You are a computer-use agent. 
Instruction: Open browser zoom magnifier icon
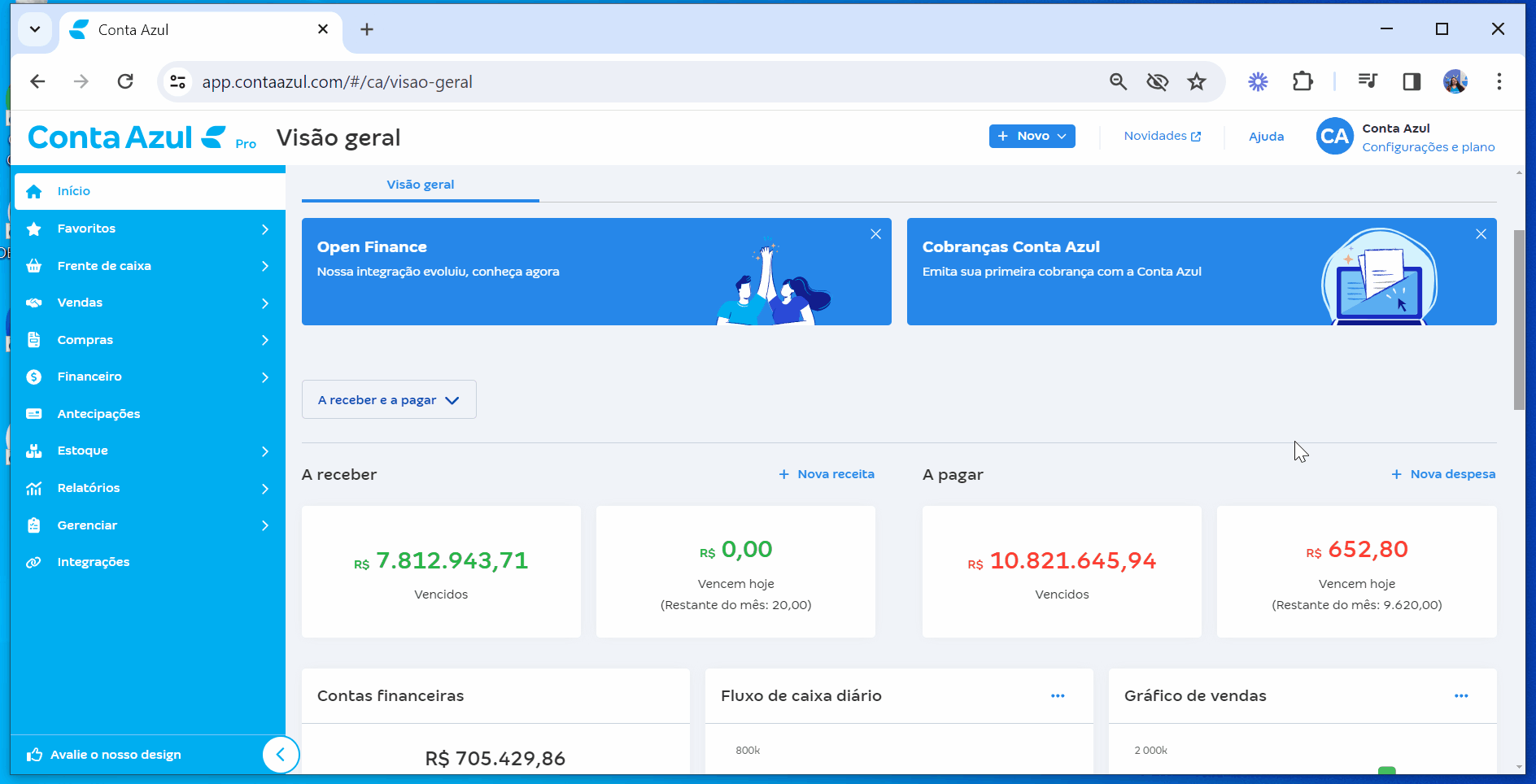click(x=1118, y=81)
